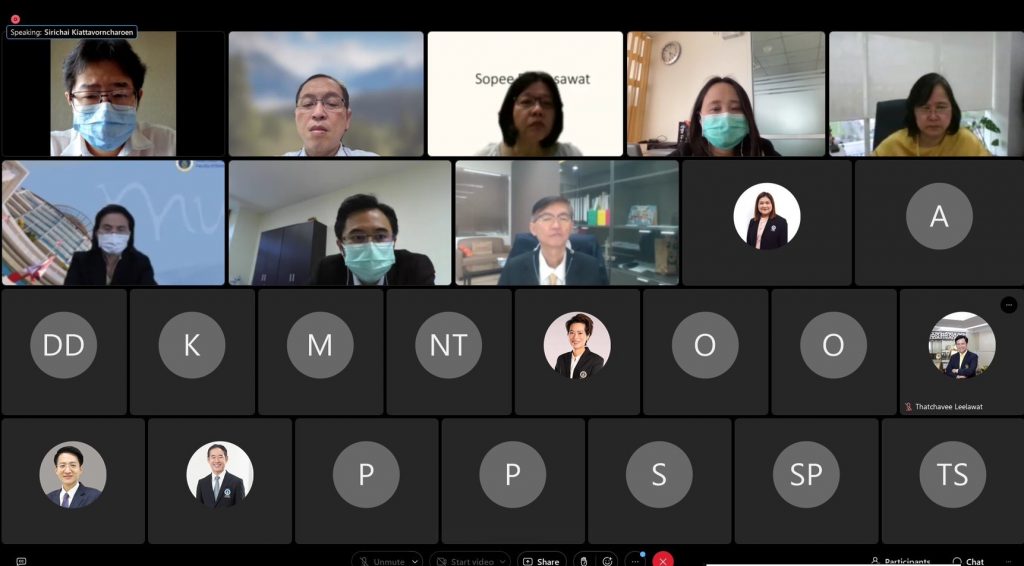Click the red leave meeting button
Screen dimensions: 1024x566
(x=663, y=561)
